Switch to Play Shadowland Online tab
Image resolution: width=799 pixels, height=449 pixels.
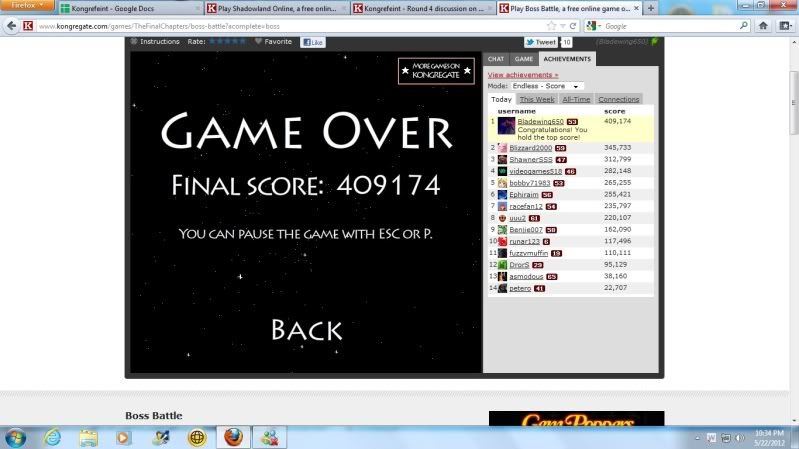(276, 8)
